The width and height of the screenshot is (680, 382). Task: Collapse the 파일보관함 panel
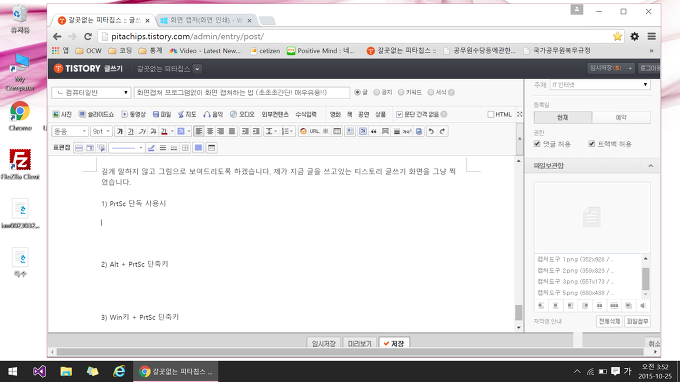[x=651, y=166]
